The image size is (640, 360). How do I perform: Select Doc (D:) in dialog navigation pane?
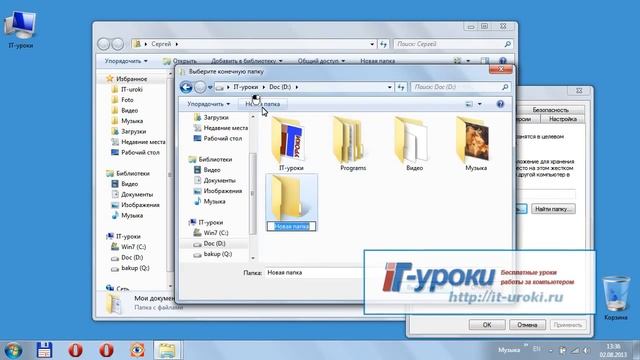coord(209,243)
